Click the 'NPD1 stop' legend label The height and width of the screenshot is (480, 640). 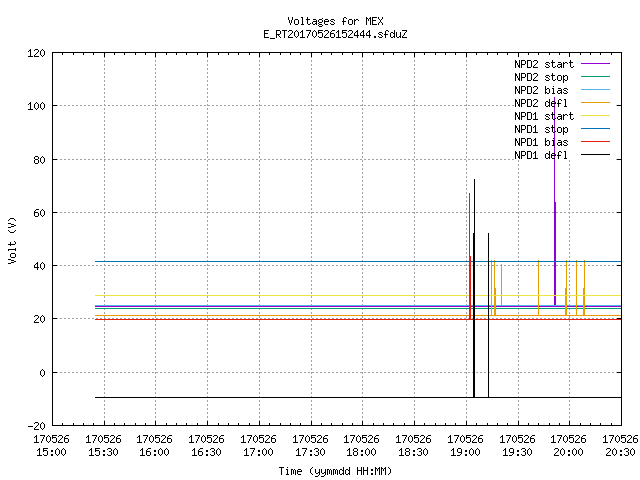[541, 129]
